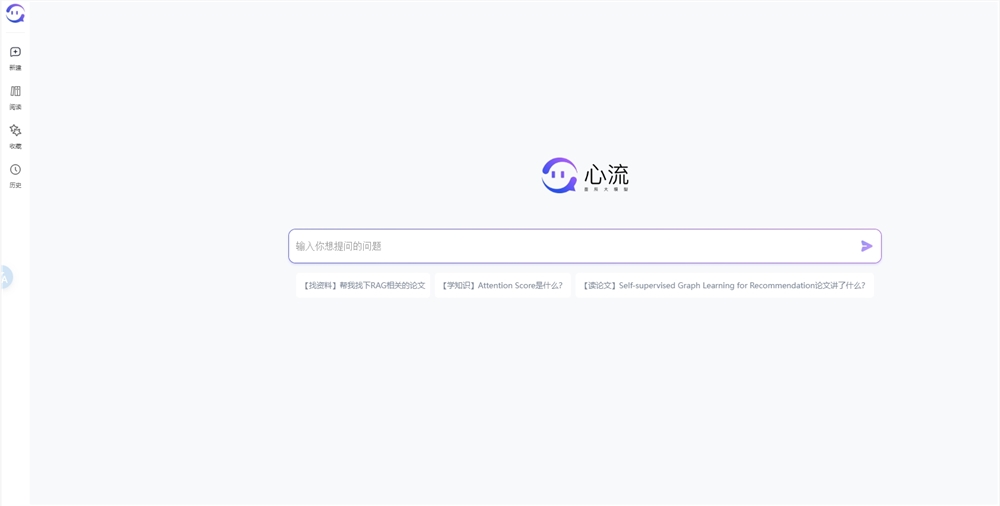Open the 阅读 reading icon

tap(15, 91)
